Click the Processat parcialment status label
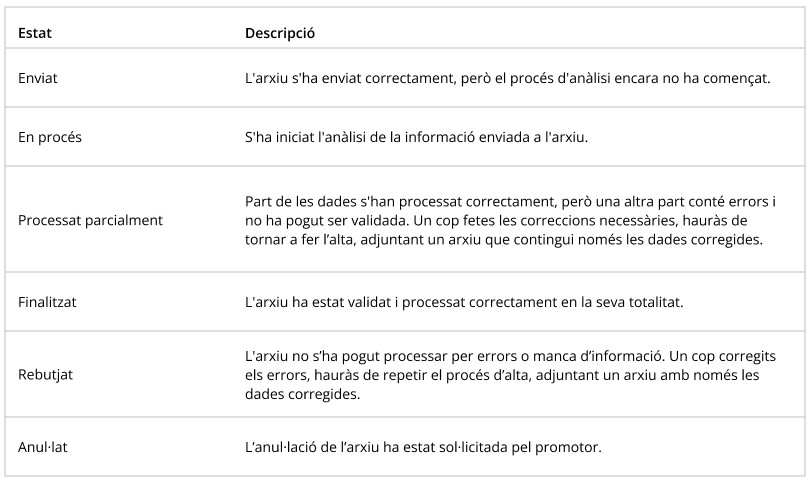812x482 pixels. (90, 219)
